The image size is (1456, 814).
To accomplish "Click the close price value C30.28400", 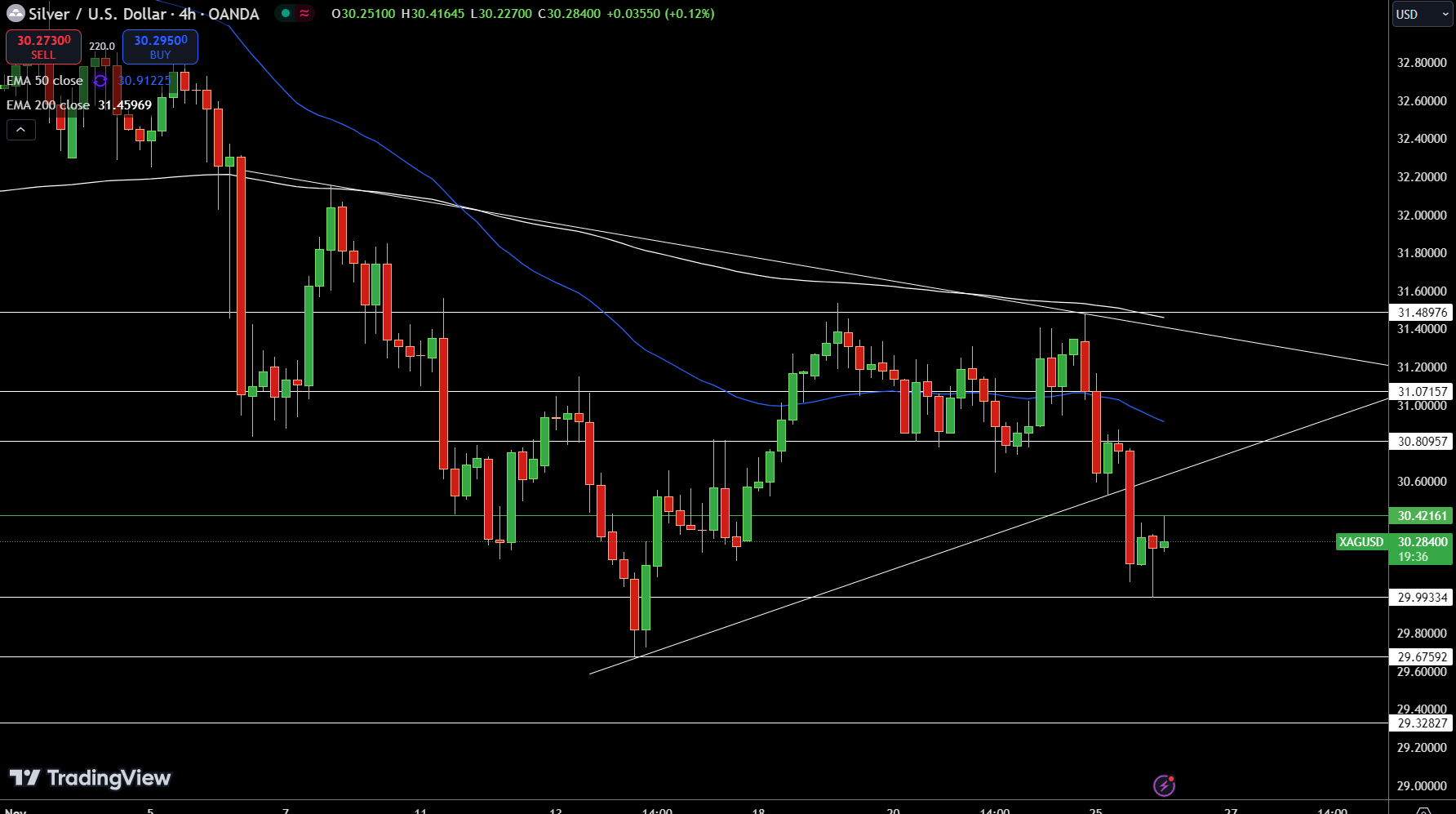I will coord(570,14).
